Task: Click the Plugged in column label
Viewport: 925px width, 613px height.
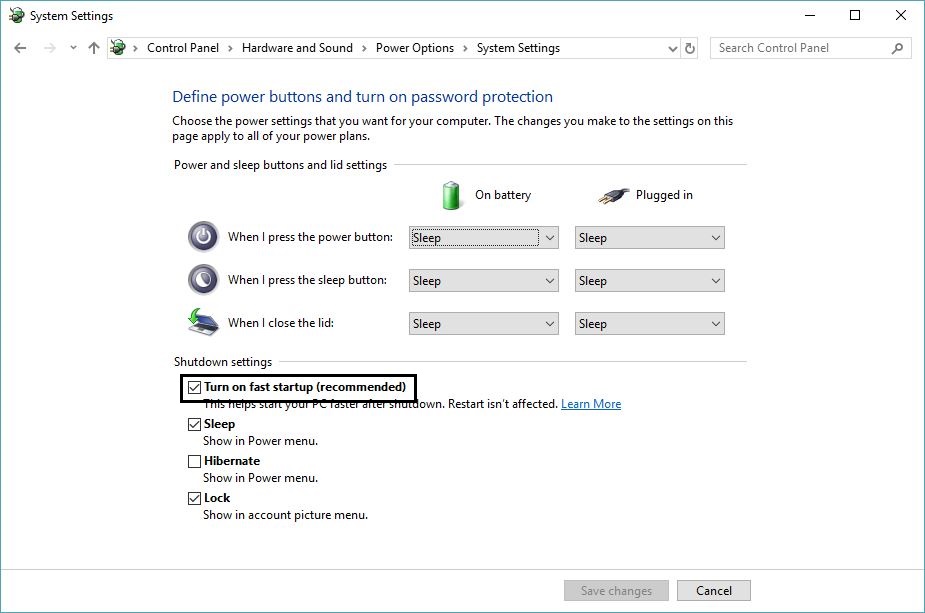Action: [x=664, y=195]
